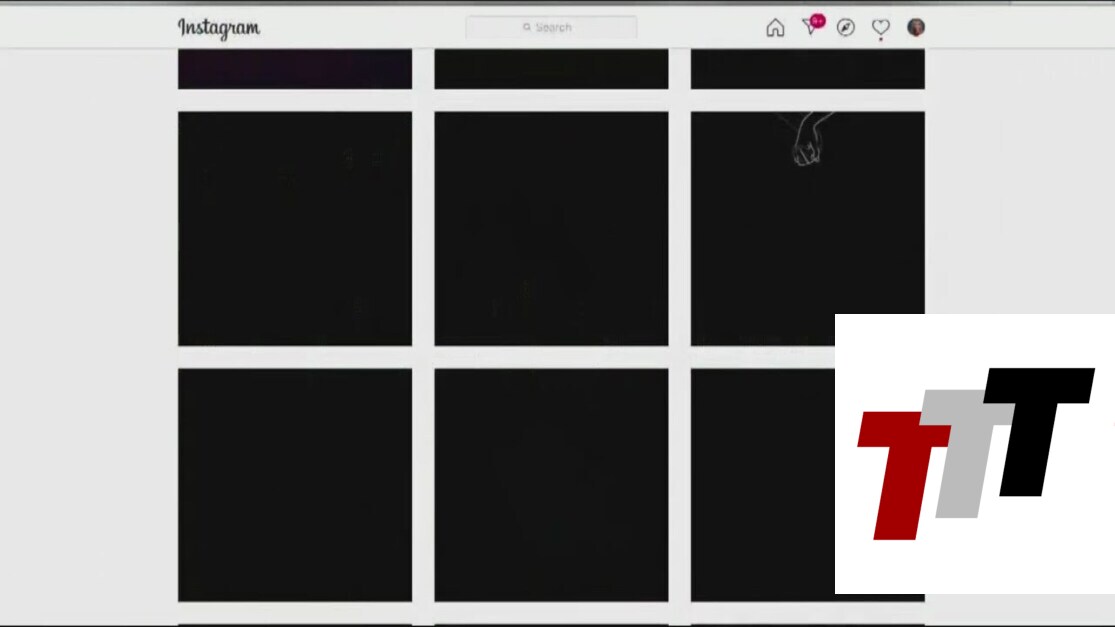
Task: Open the middle-row left black post
Action: click(x=295, y=228)
